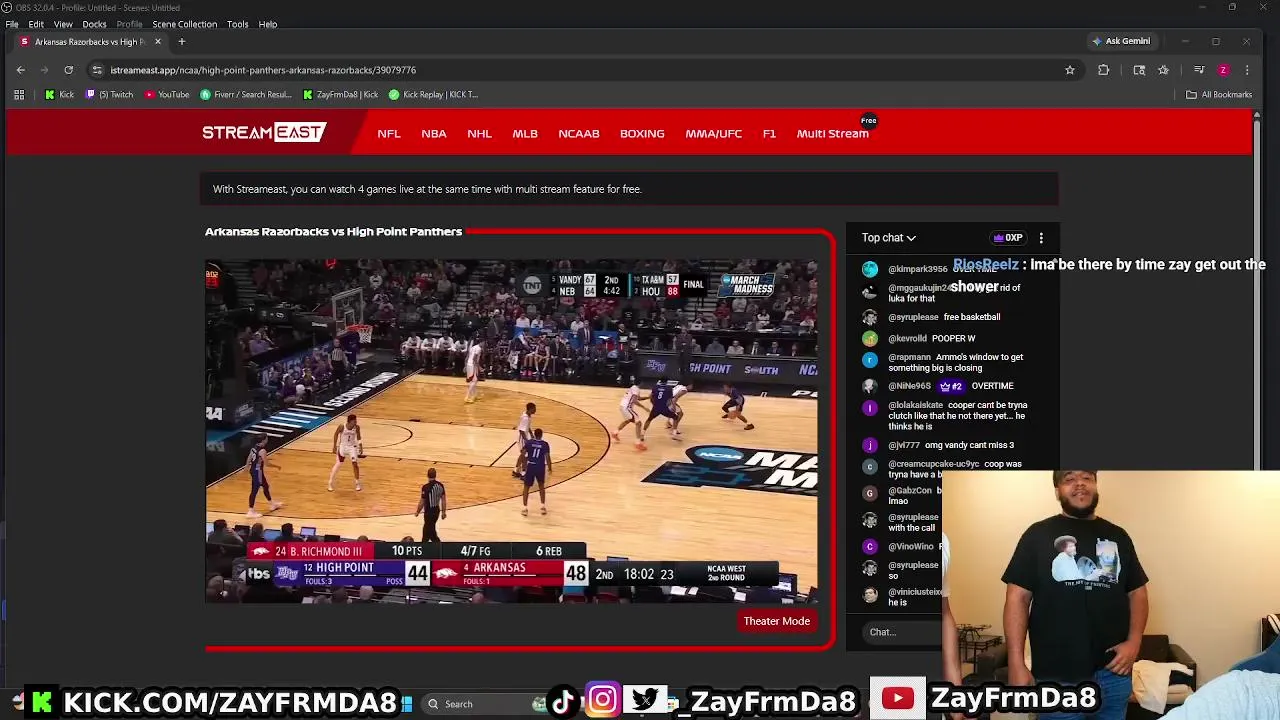Viewport: 1280px width, 720px height.
Task: Open OBS Help menu
Action: tap(268, 24)
